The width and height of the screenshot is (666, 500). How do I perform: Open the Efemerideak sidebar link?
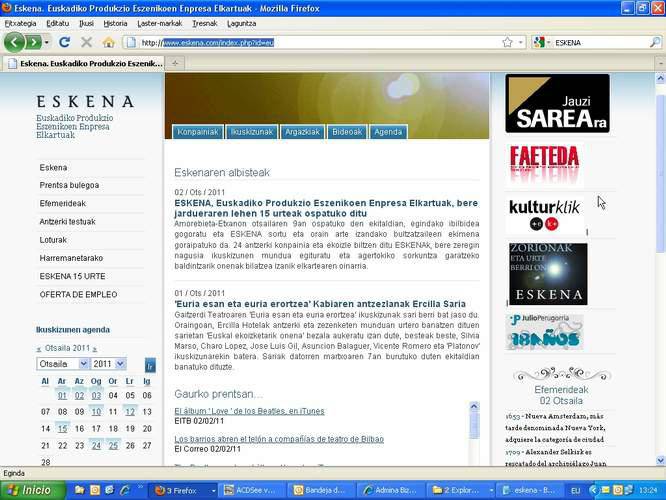(x=62, y=203)
